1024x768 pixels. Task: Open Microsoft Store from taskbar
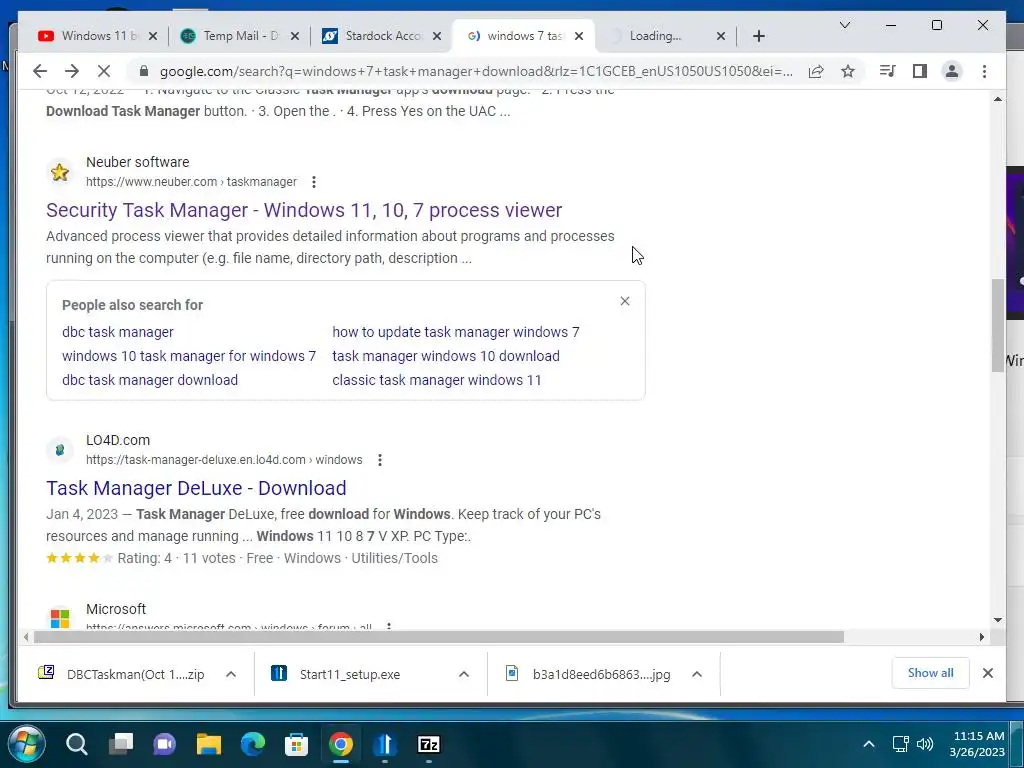296,744
